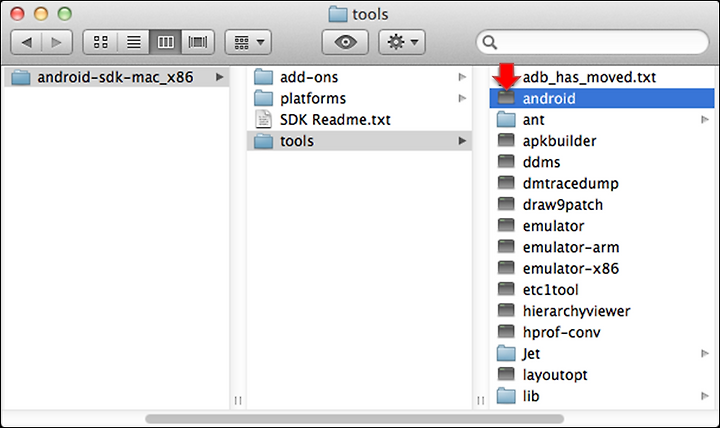
Task: Select the draw9patch executable icon
Action: pyautogui.click(x=506, y=204)
